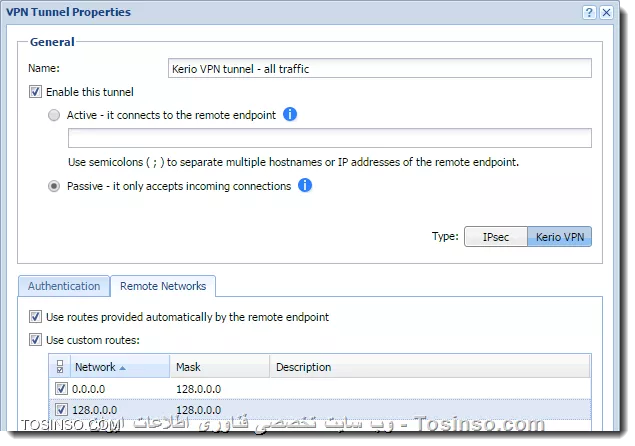Click the remote endpoint hostname field

[330, 138]
